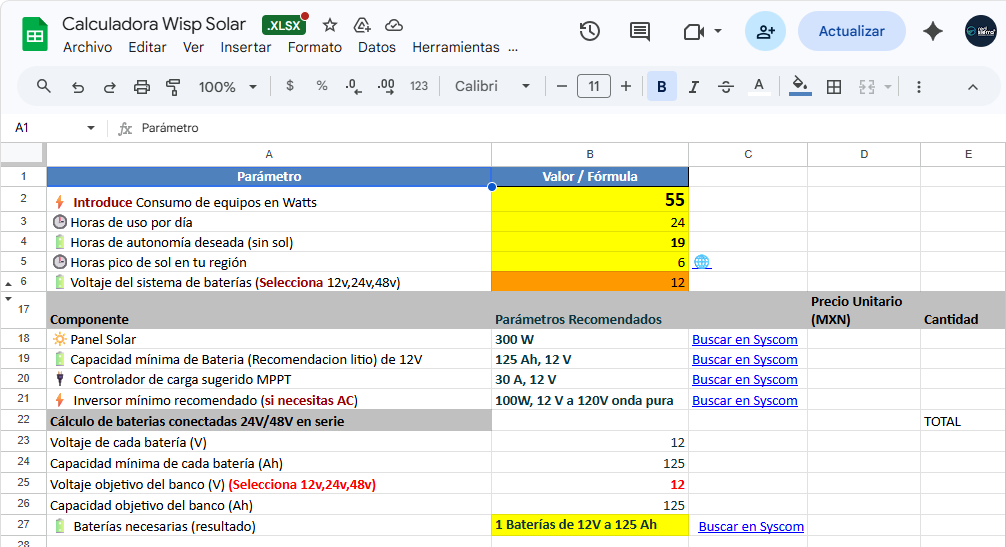The image size is (1006, 547).
Task: Select the paint format tool
Action: tap(173, 87)
